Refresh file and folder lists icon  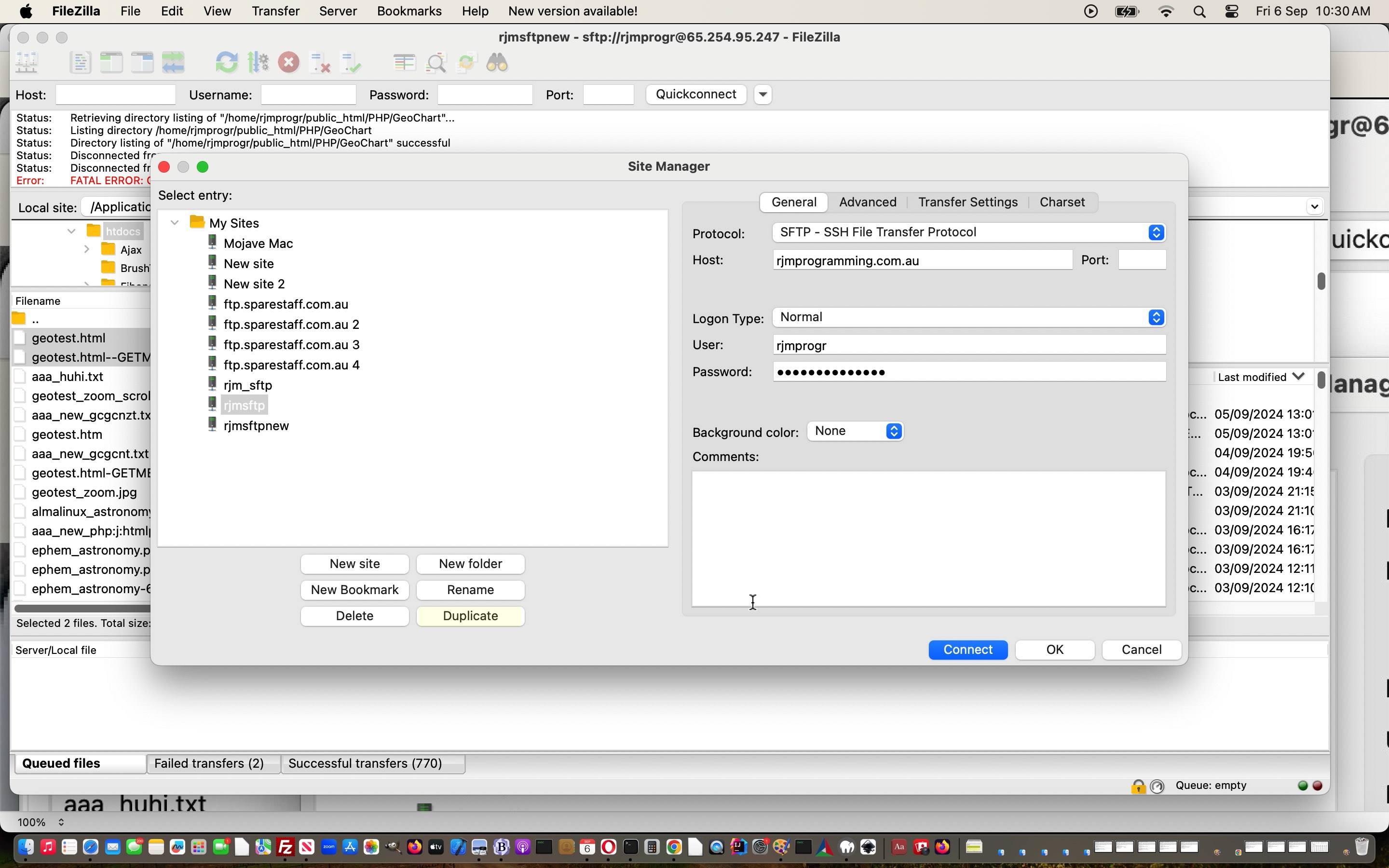click(227, 63)
